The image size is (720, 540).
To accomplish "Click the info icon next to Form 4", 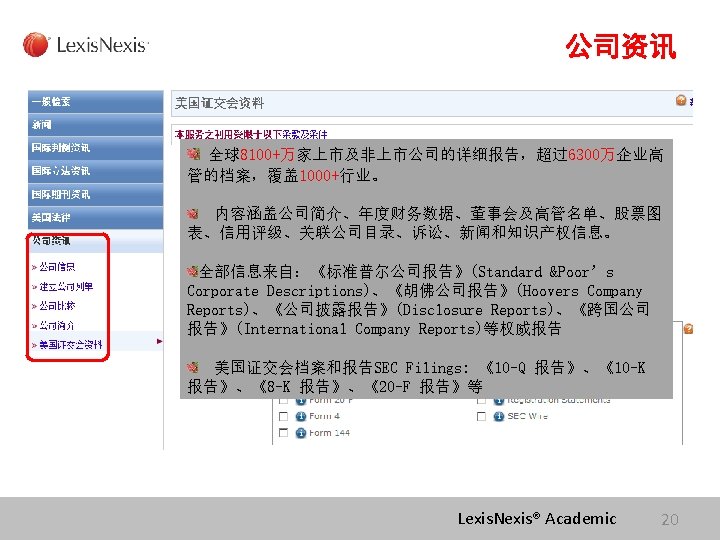I will point(301,416).
